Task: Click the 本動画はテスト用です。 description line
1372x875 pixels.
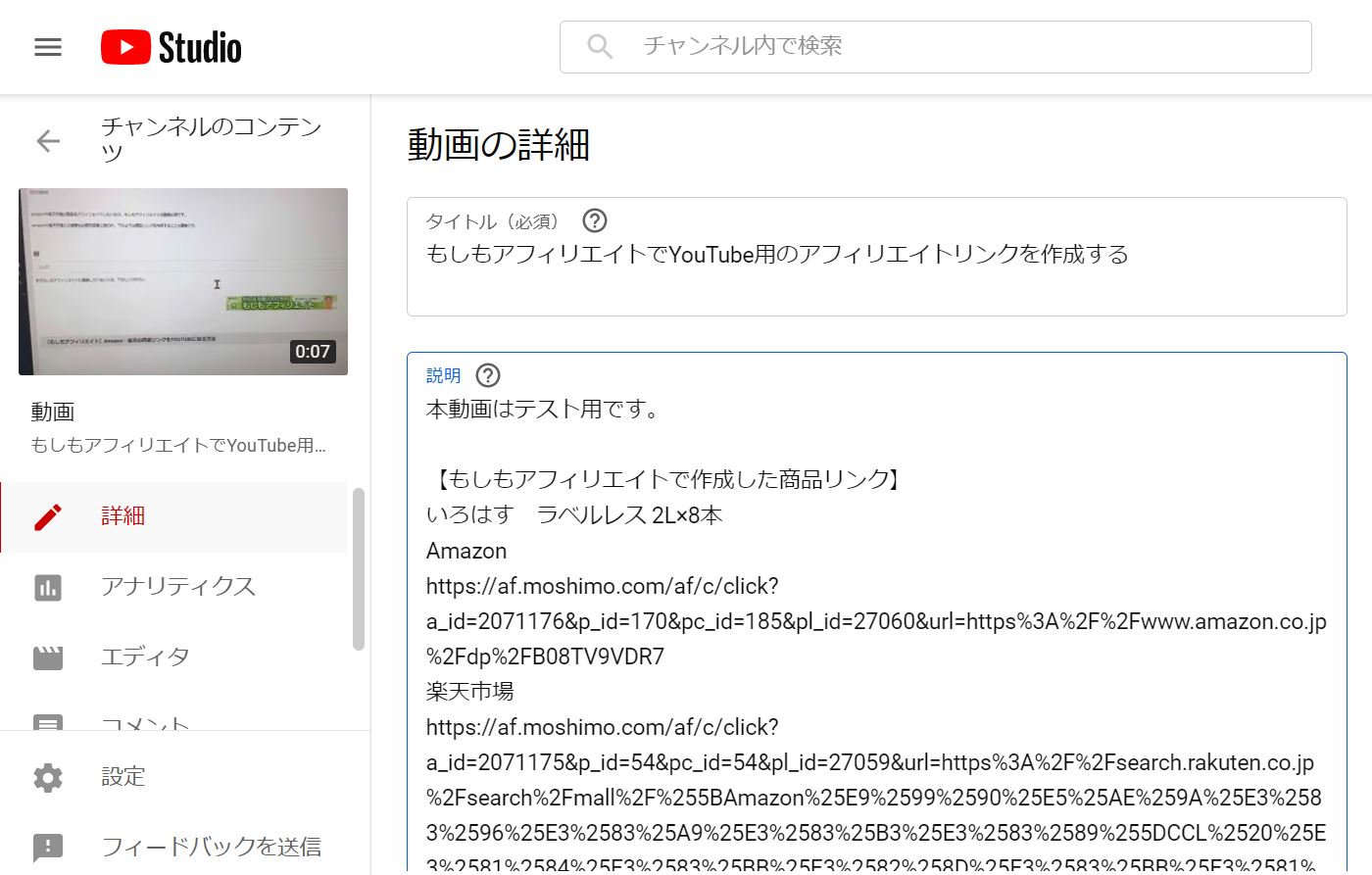Action: point(544,410)
